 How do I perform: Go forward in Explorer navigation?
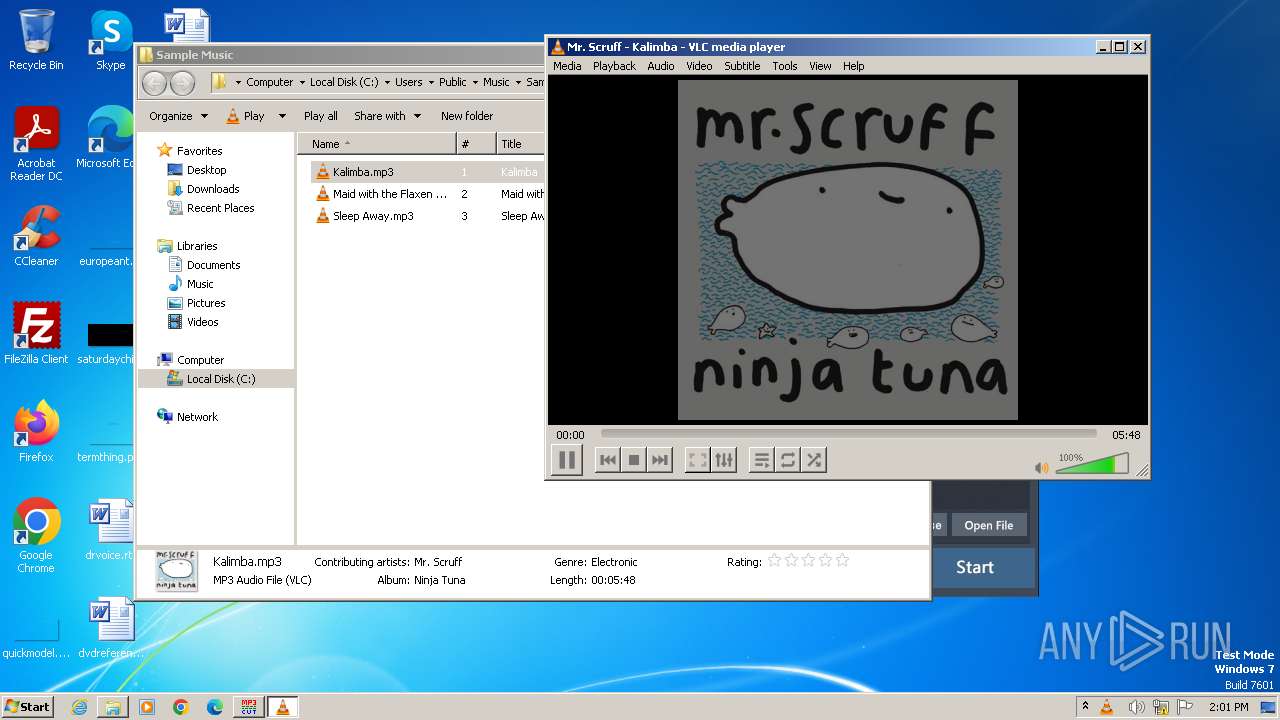tap(182, 83)
